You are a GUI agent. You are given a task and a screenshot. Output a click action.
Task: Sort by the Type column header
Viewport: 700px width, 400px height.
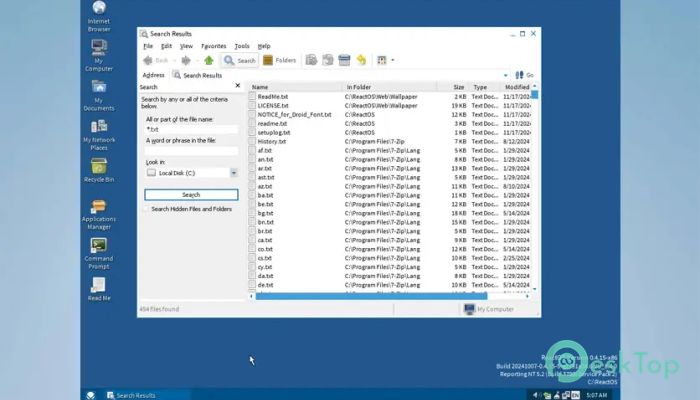tap(484, 87)
